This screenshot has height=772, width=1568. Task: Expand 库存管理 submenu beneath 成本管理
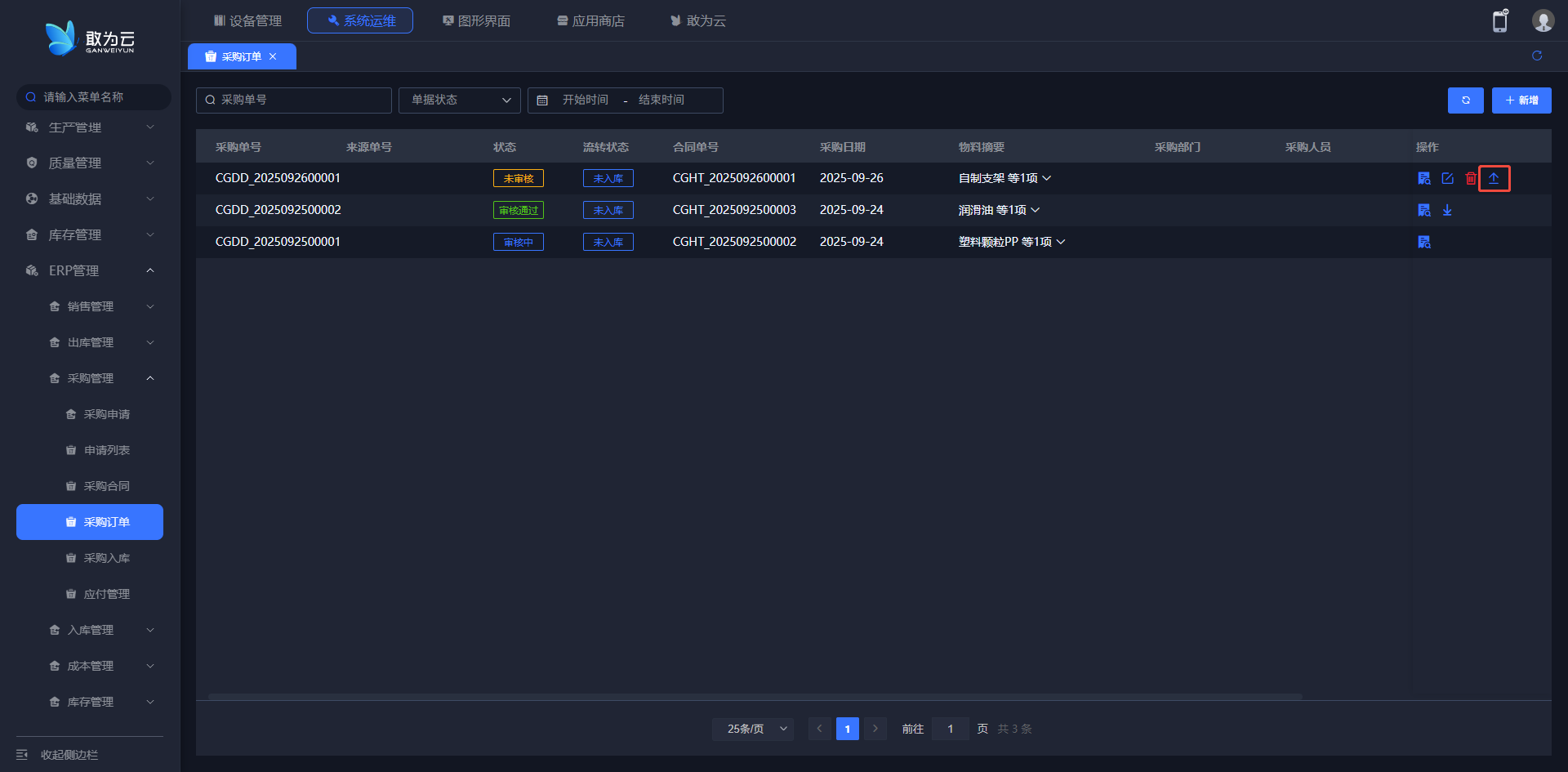[90, 703]
